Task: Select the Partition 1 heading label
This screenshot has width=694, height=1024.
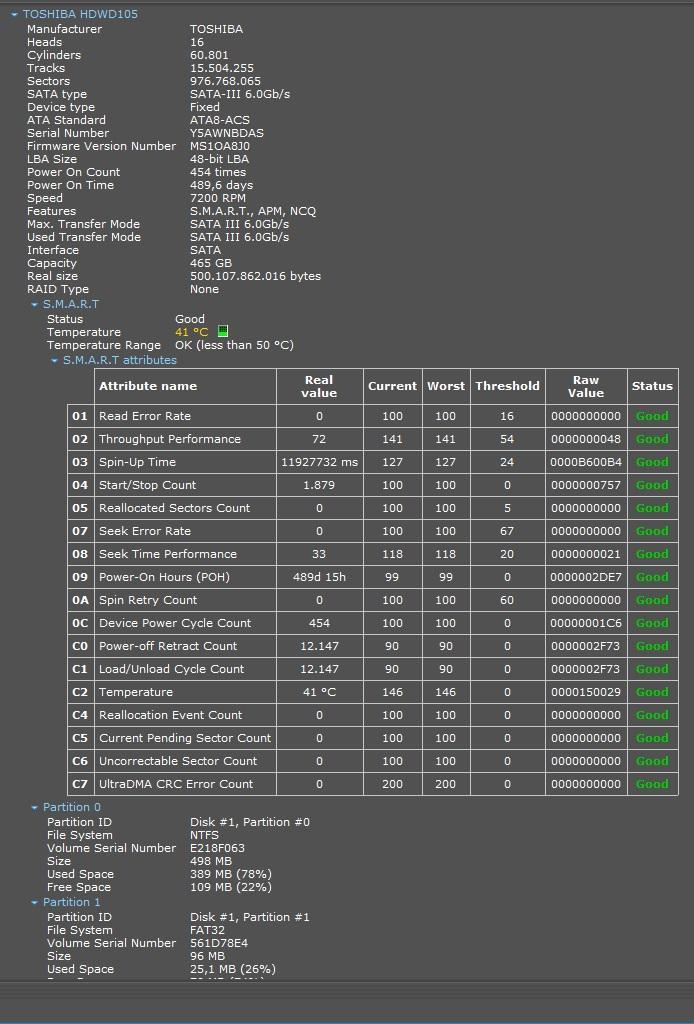Action: click(x=72, y=902)
